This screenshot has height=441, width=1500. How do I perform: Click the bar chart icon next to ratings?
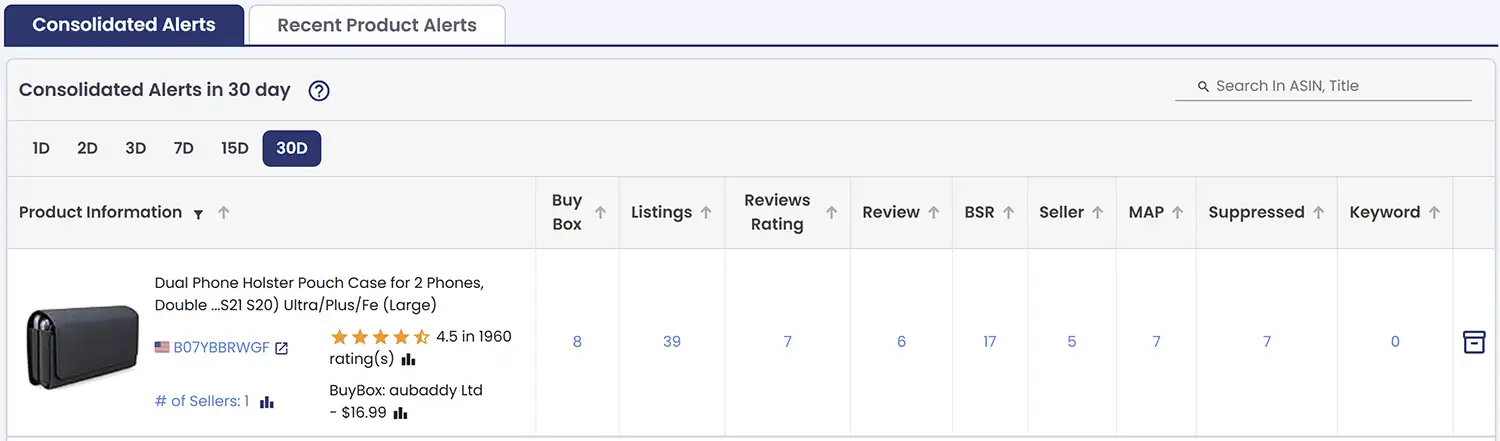[x=409, y=359]
